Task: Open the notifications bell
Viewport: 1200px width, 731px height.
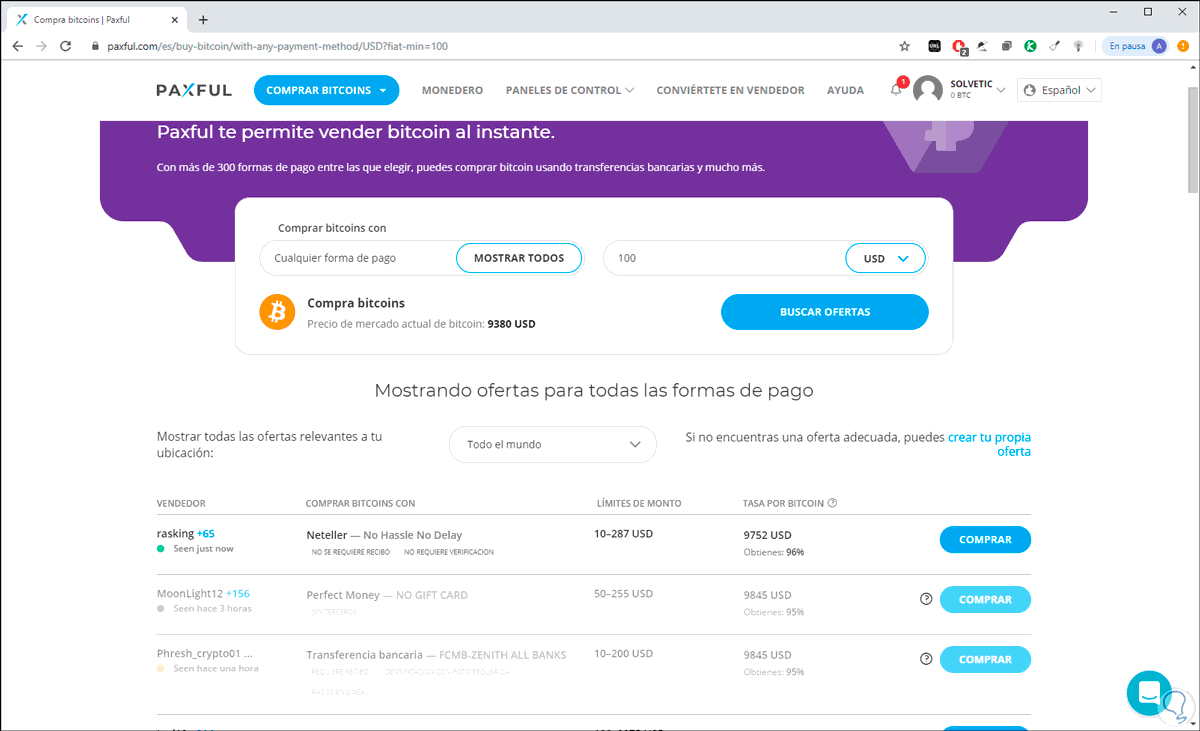Action: click(896, 90)
